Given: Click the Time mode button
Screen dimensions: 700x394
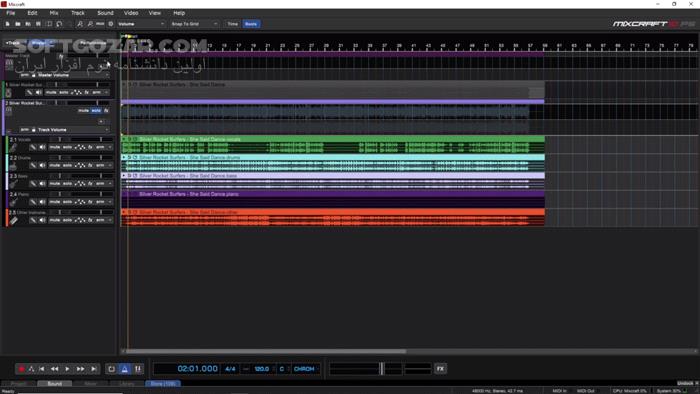Looking at the screenshot, I should point(233,24).
